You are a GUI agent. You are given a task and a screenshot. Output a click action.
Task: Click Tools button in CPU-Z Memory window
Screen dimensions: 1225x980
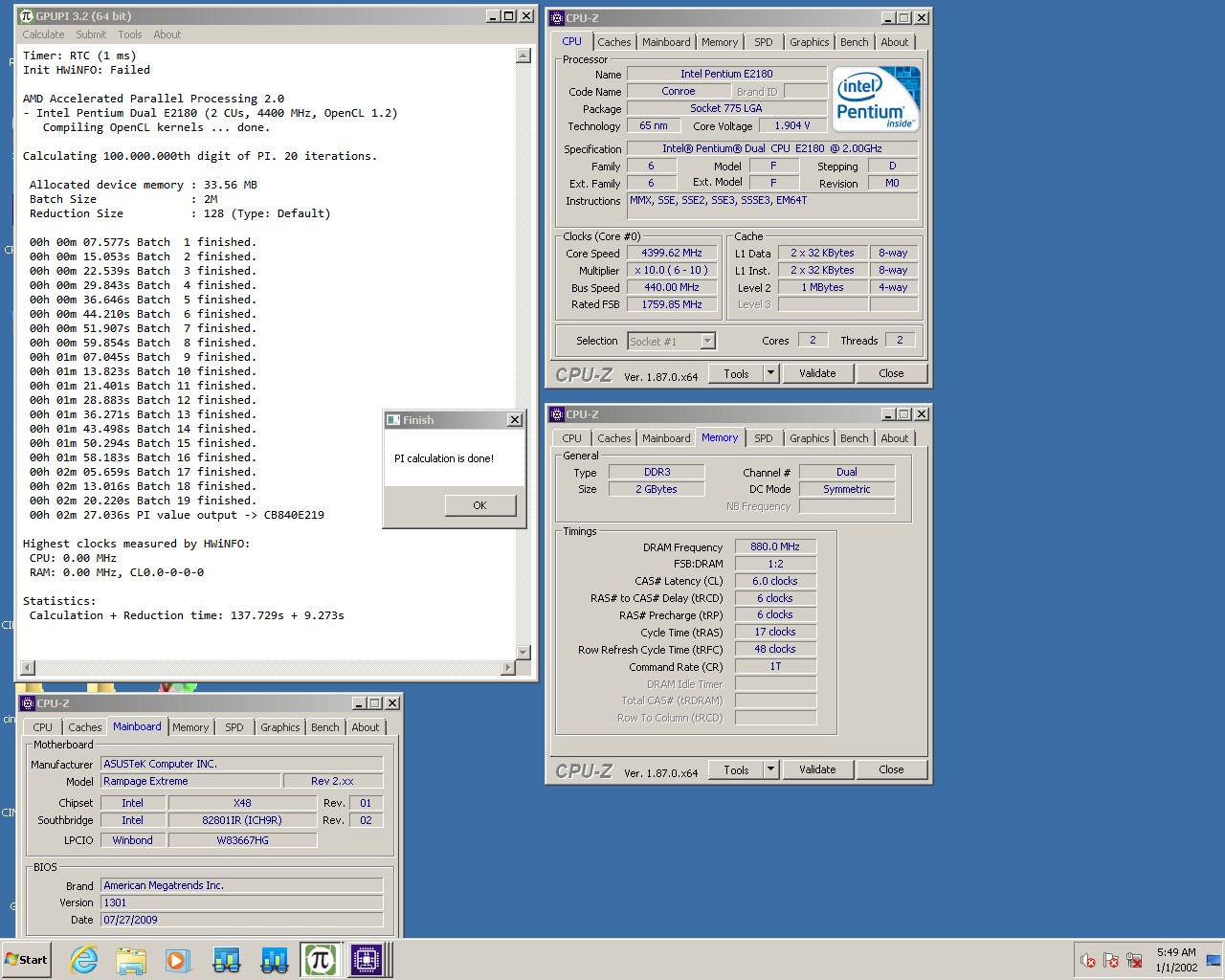pyautogui.click(x=736, y=770)
